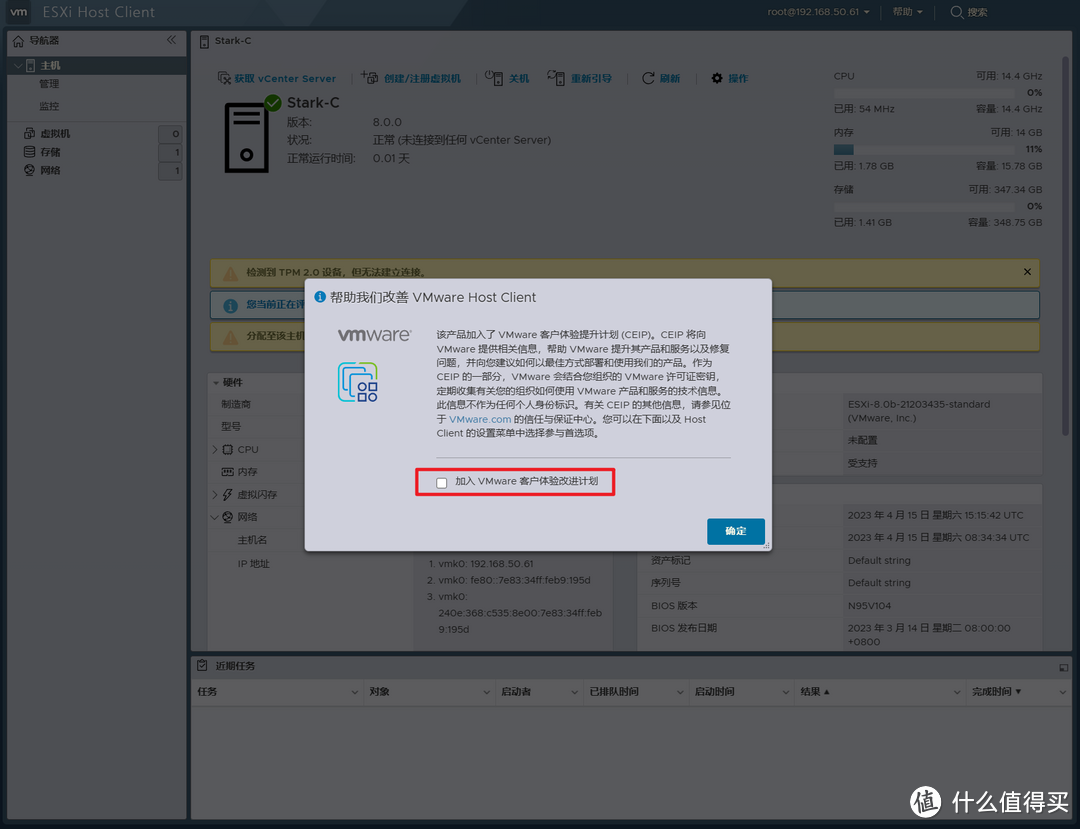The image size is (1080, 829).
Task: Expand the CPU hardware row
Action: click(215, 450)
